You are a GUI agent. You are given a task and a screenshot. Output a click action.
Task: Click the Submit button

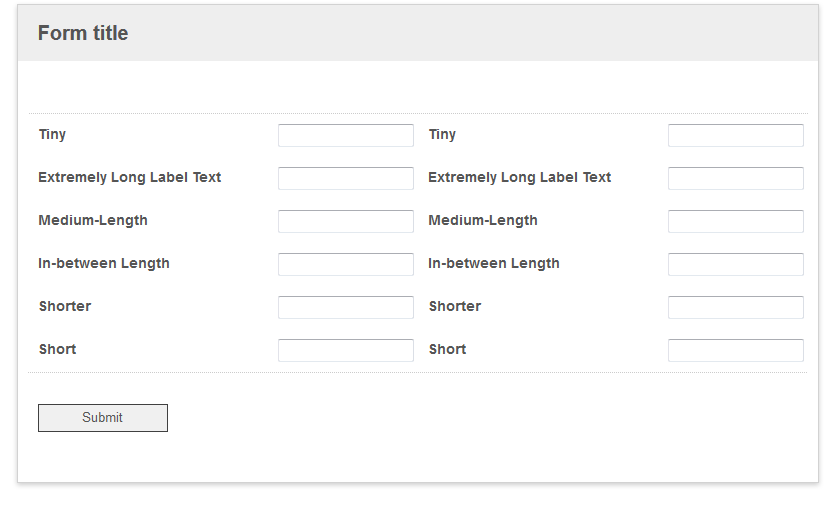(x=103, y=418)
